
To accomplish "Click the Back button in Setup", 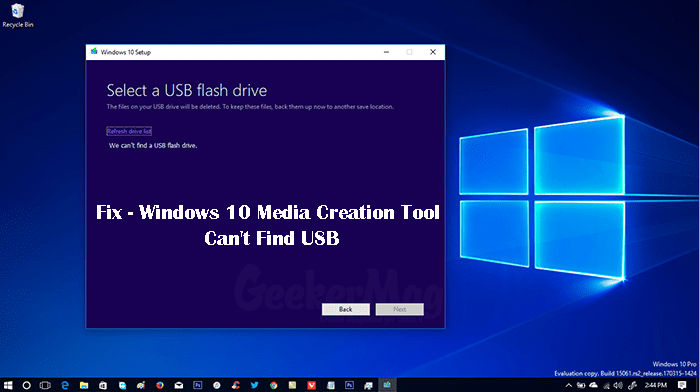I will (x=346, y=309).
